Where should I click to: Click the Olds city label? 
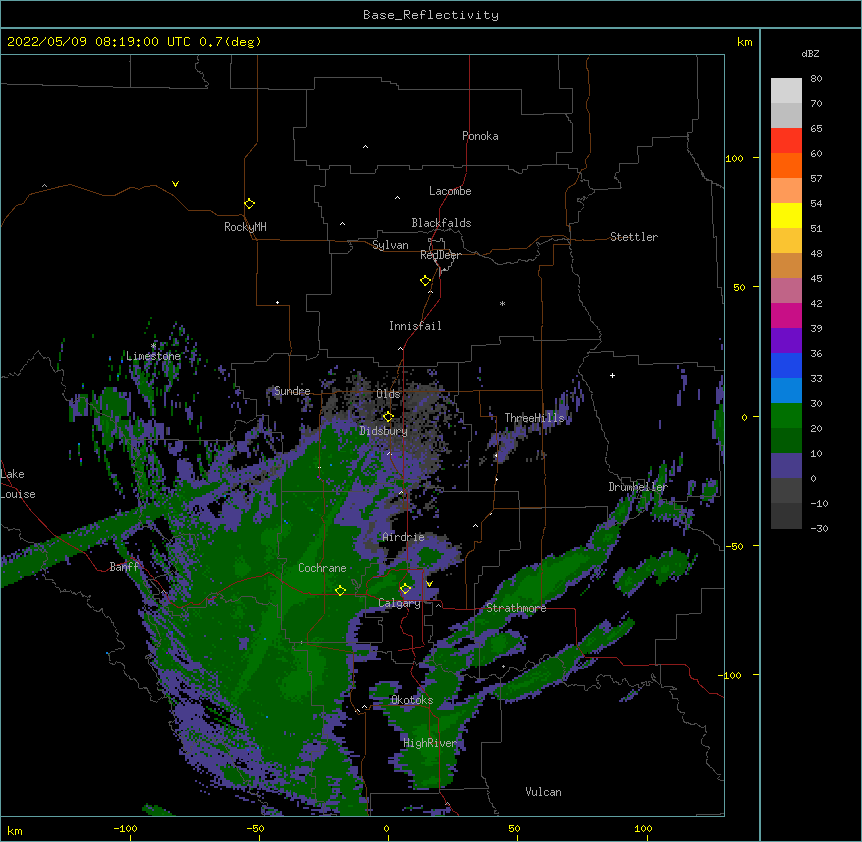[388, 394]
